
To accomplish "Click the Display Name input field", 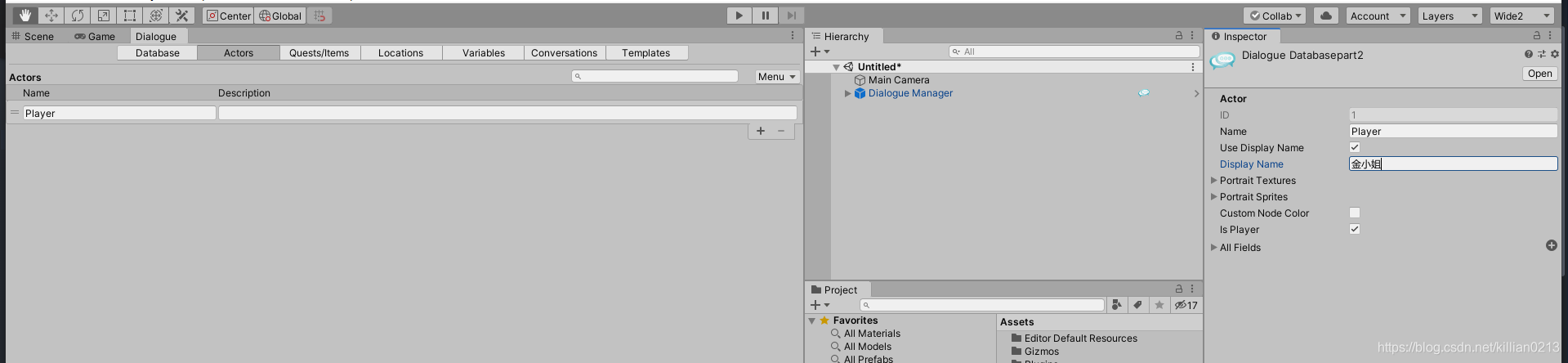I will tap(1453, 164).
